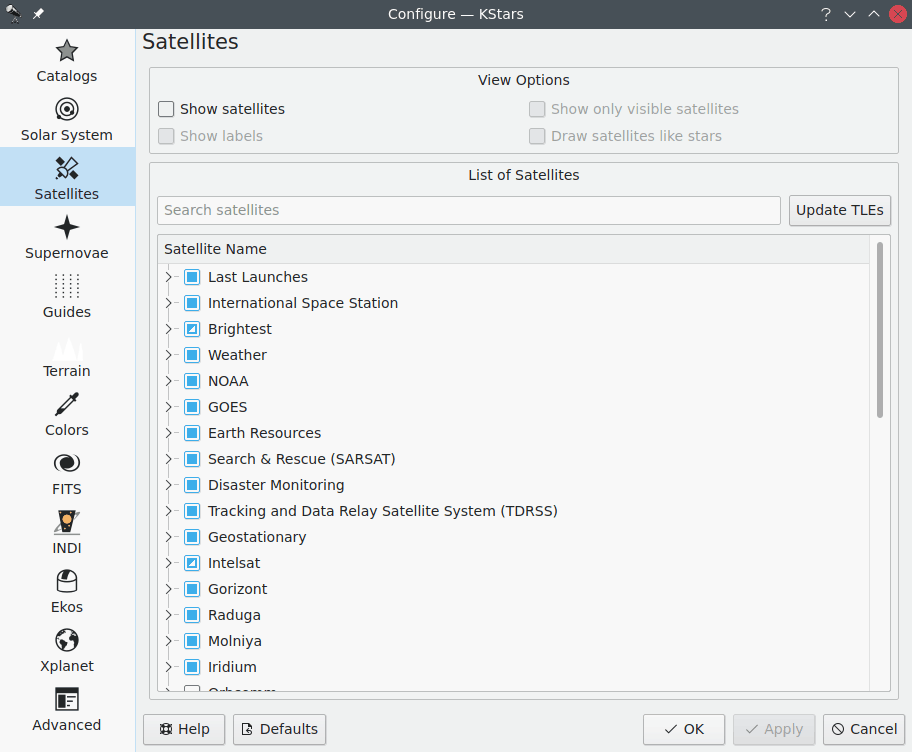The width and height of the screenshot is (912, 752).
Task: Expand the International Space Station group
Action: tap(170, 302)
